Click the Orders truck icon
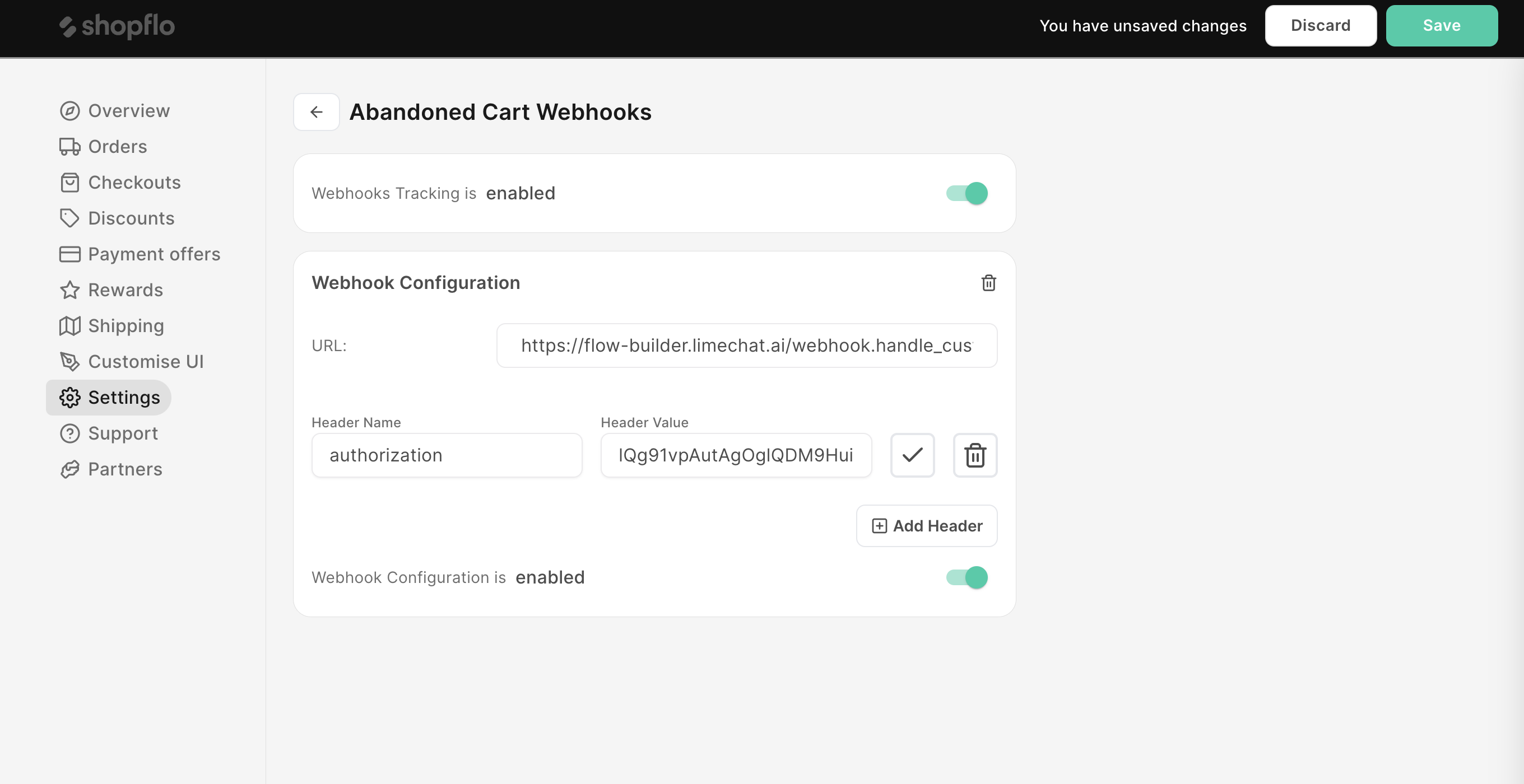Viewport: 1524px width, 784px height. 70,147
